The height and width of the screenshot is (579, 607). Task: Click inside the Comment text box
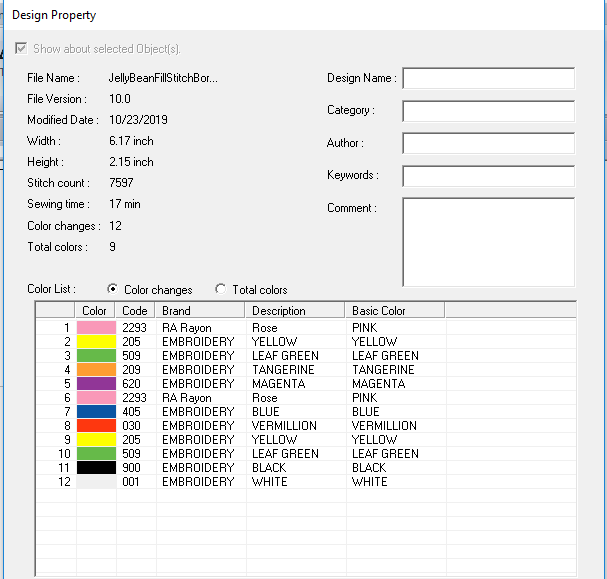point(488,242)
